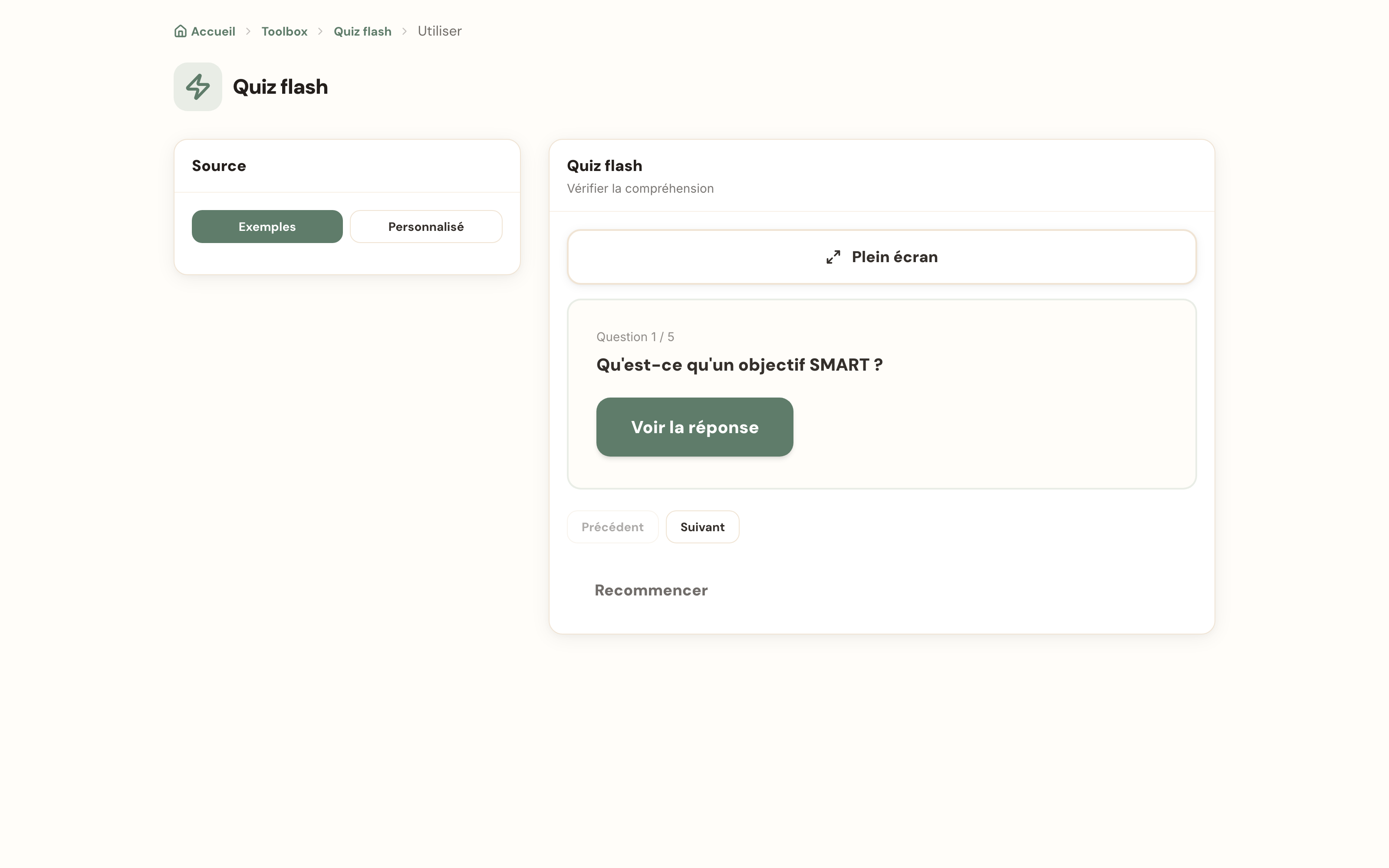
Task: Click the chevron after Toolbox breadcrumb
Action: (x=320, y=32)
